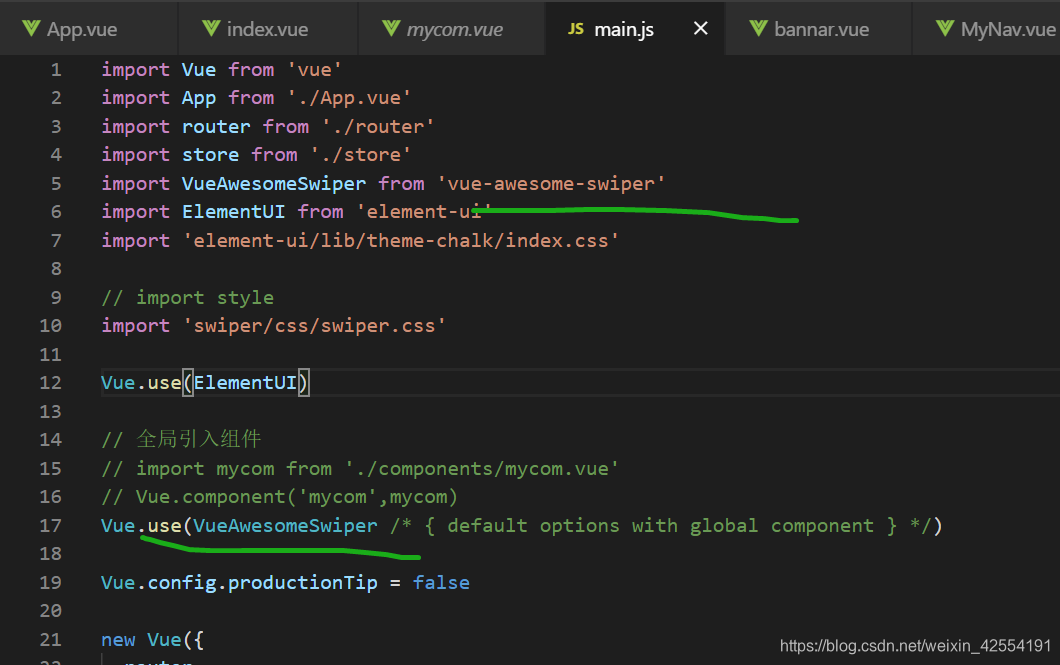Open the index.vue tab
Screen dimensions: 1060x665
(x=268, y=29)
